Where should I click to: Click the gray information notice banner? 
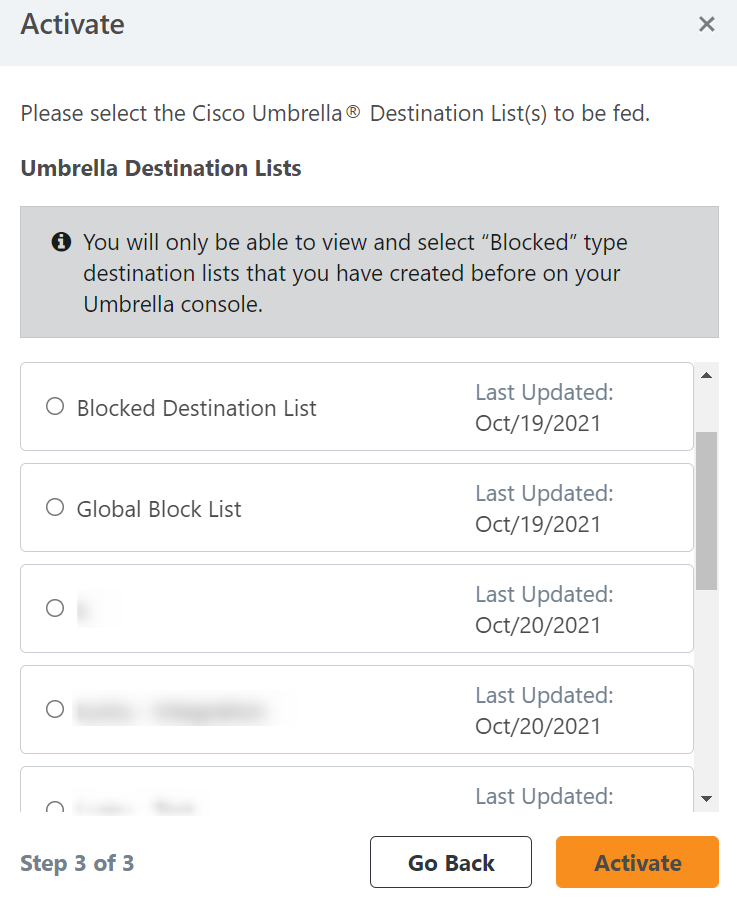pyautogui.click(x=368, y=272)
